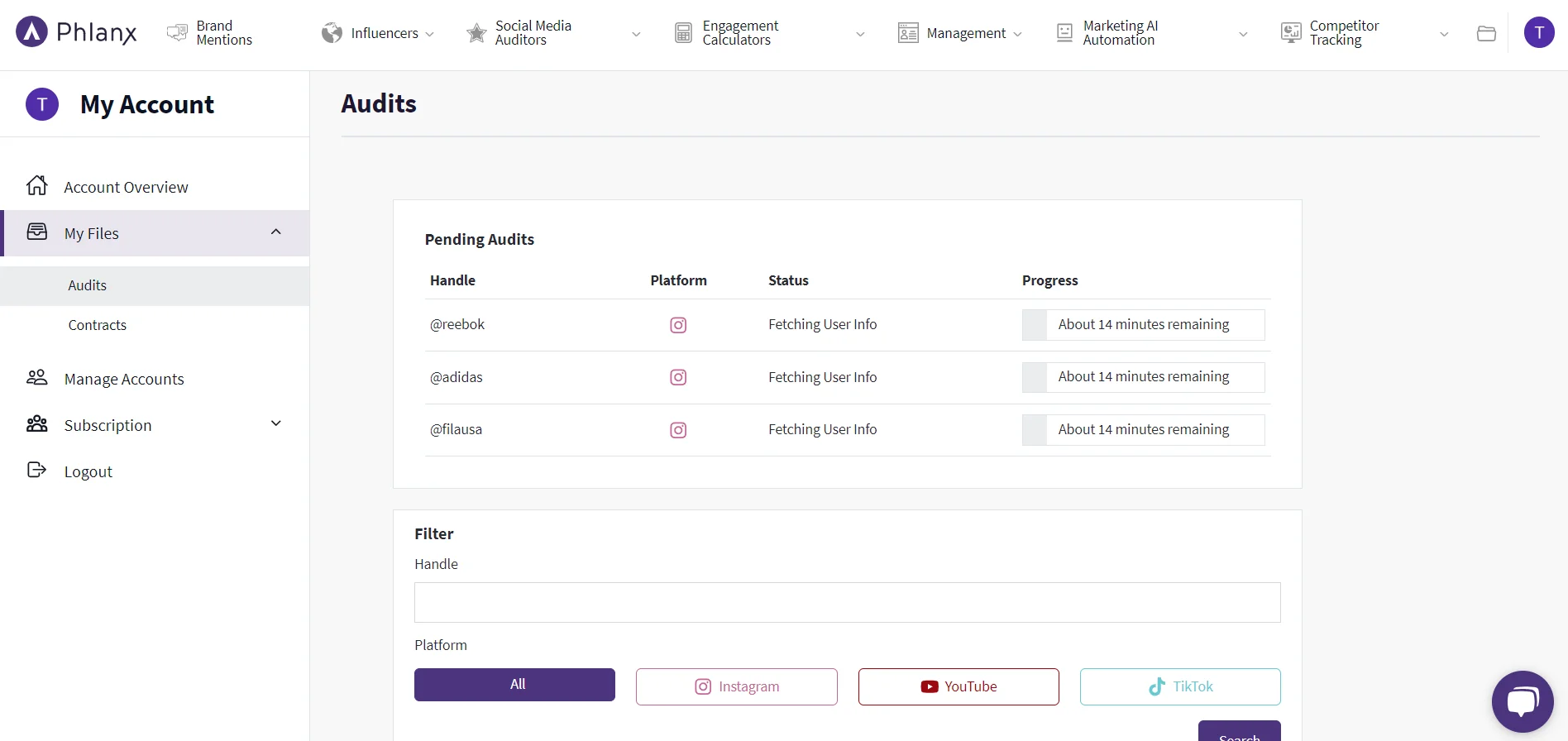Click the @adidas handle

coord(456,377)
